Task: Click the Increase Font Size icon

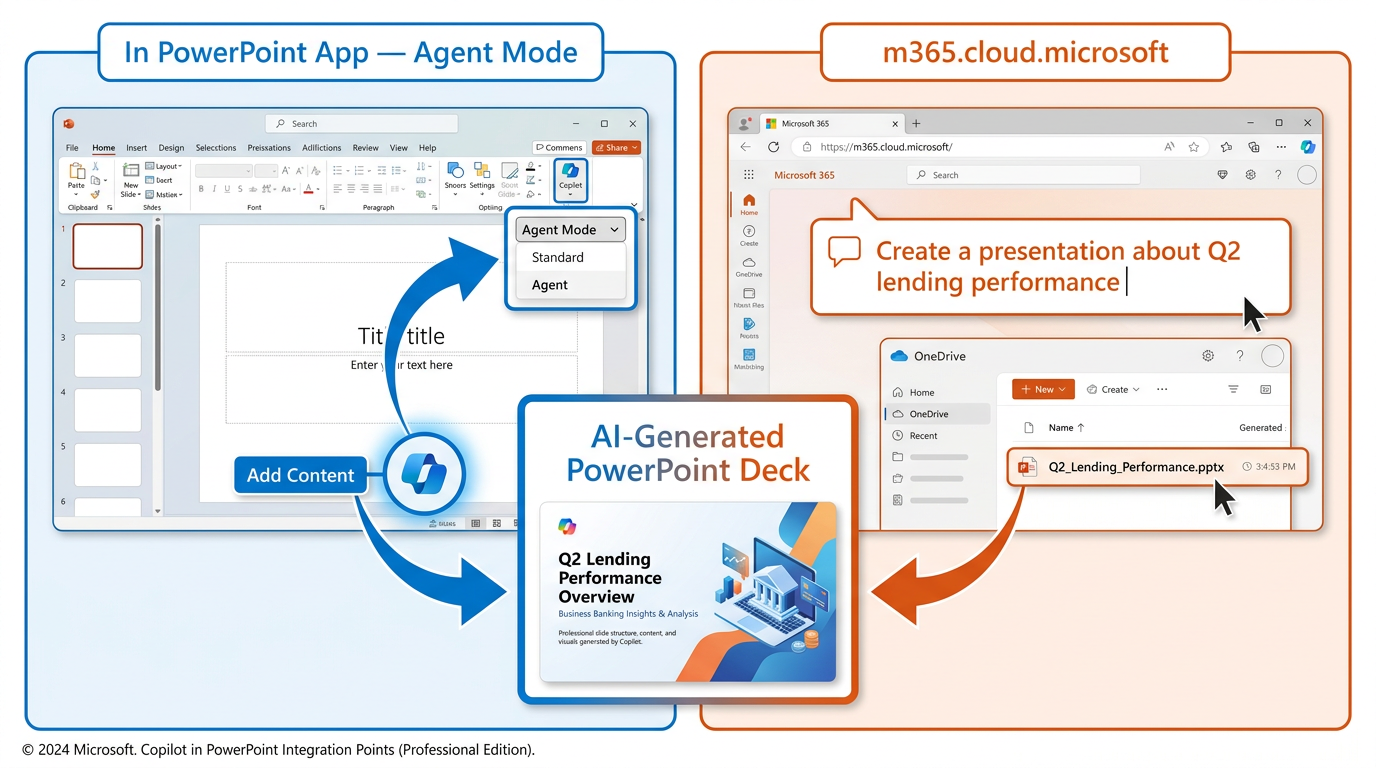Action: coord(285,171)
